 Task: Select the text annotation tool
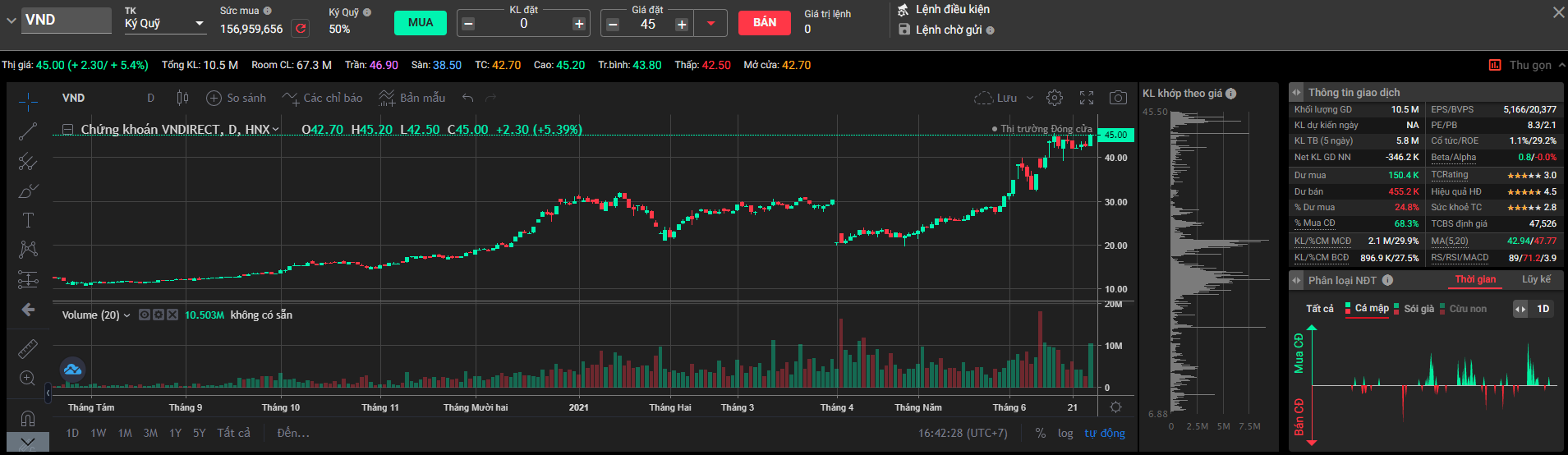(28, 220)
